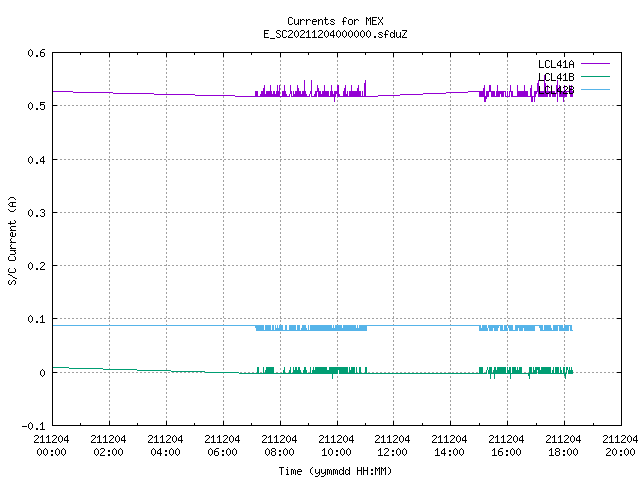Click the LCL41B legend label
Viewport: 640px width, 480px height.
(x=556, y=77)
